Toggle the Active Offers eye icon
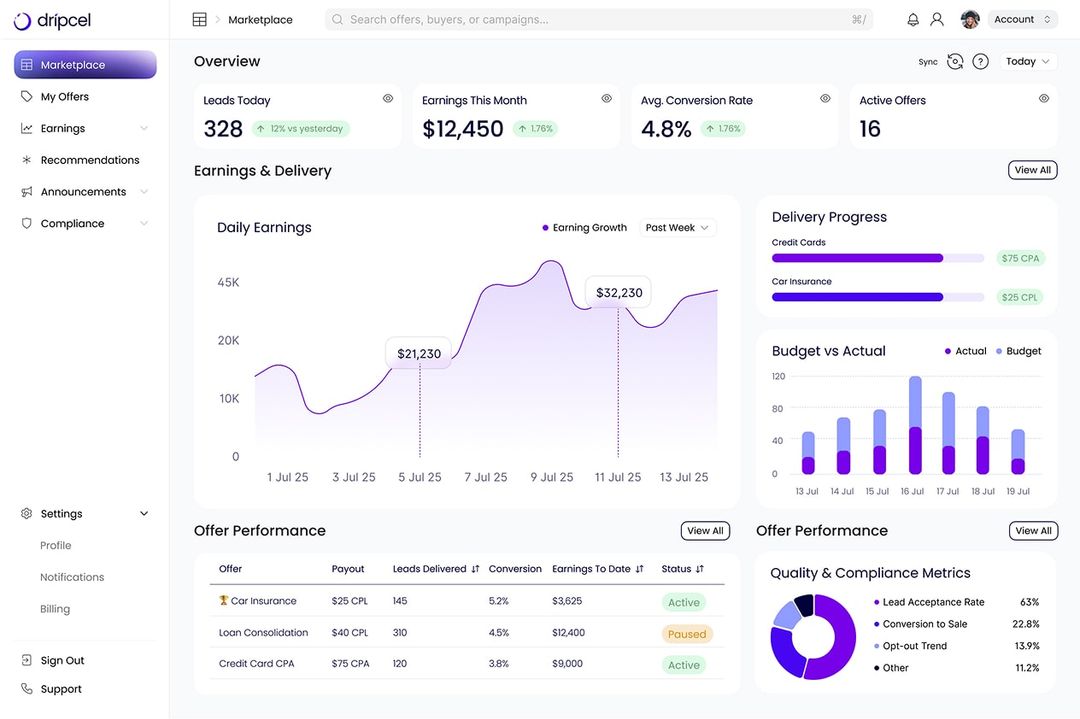The height and width of the screenshot is (719, 1080). tap(1043, 98)
